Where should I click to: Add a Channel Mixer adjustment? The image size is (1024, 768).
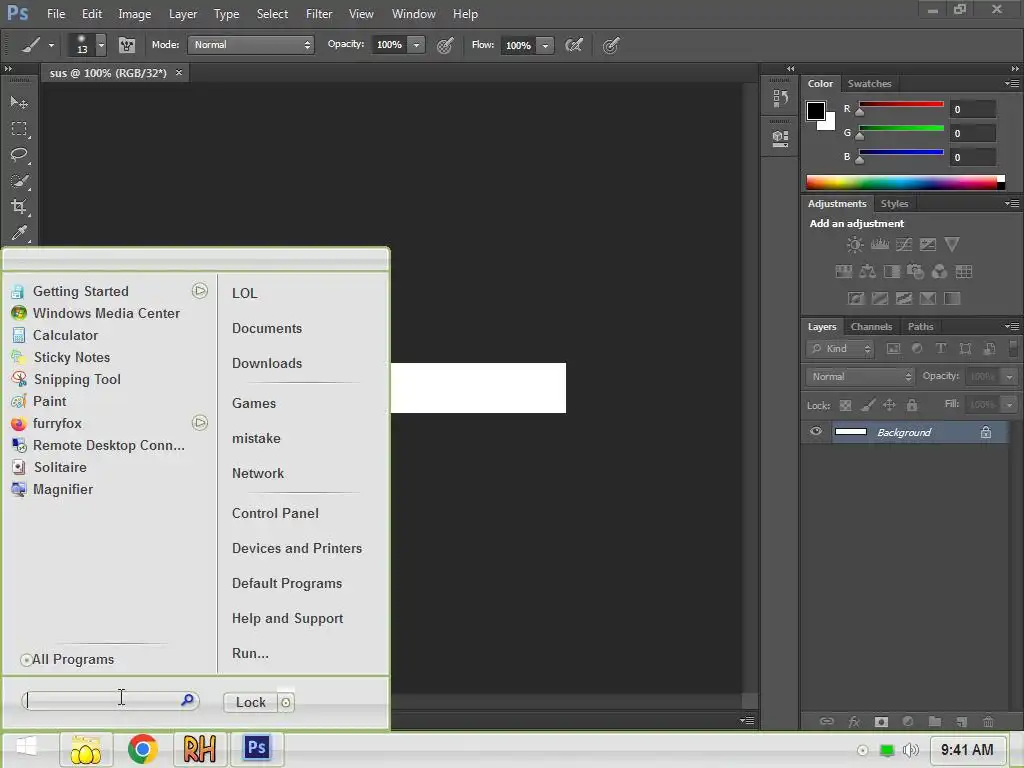[x=940, y=272]
